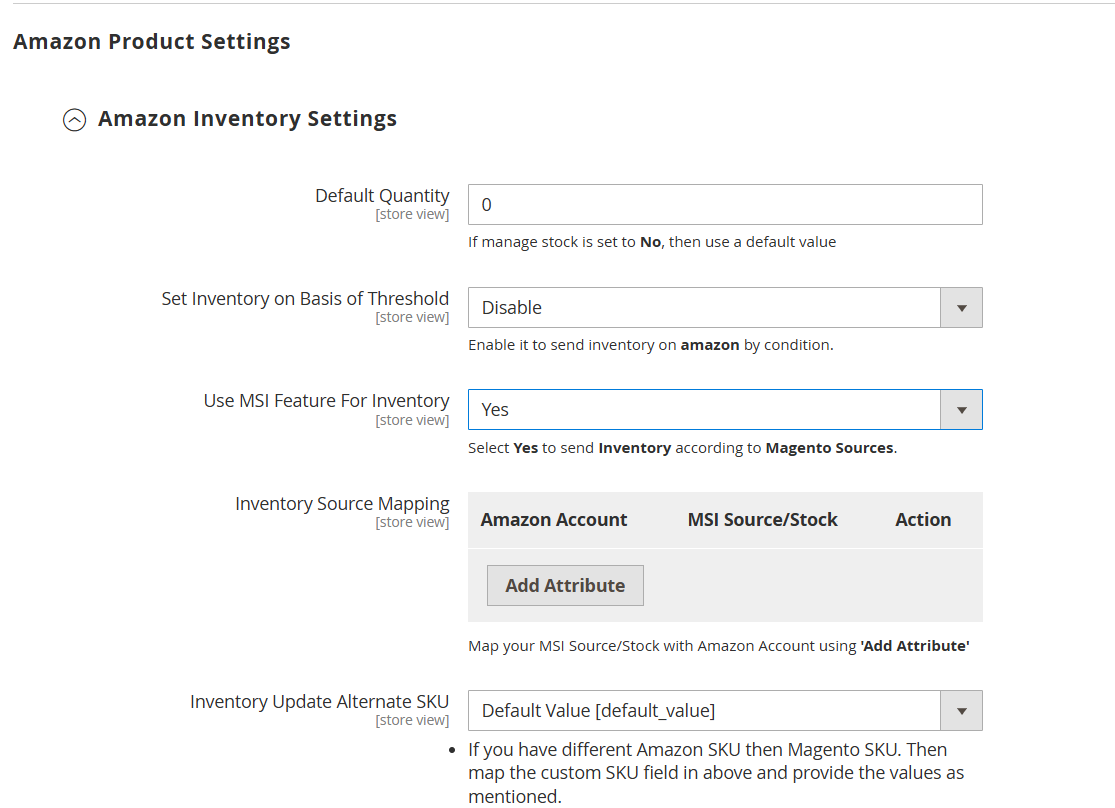This screenshot has width=1115, height=808.
Task: Click the MSI Source/Stock column header
Action: click(762, 520)
